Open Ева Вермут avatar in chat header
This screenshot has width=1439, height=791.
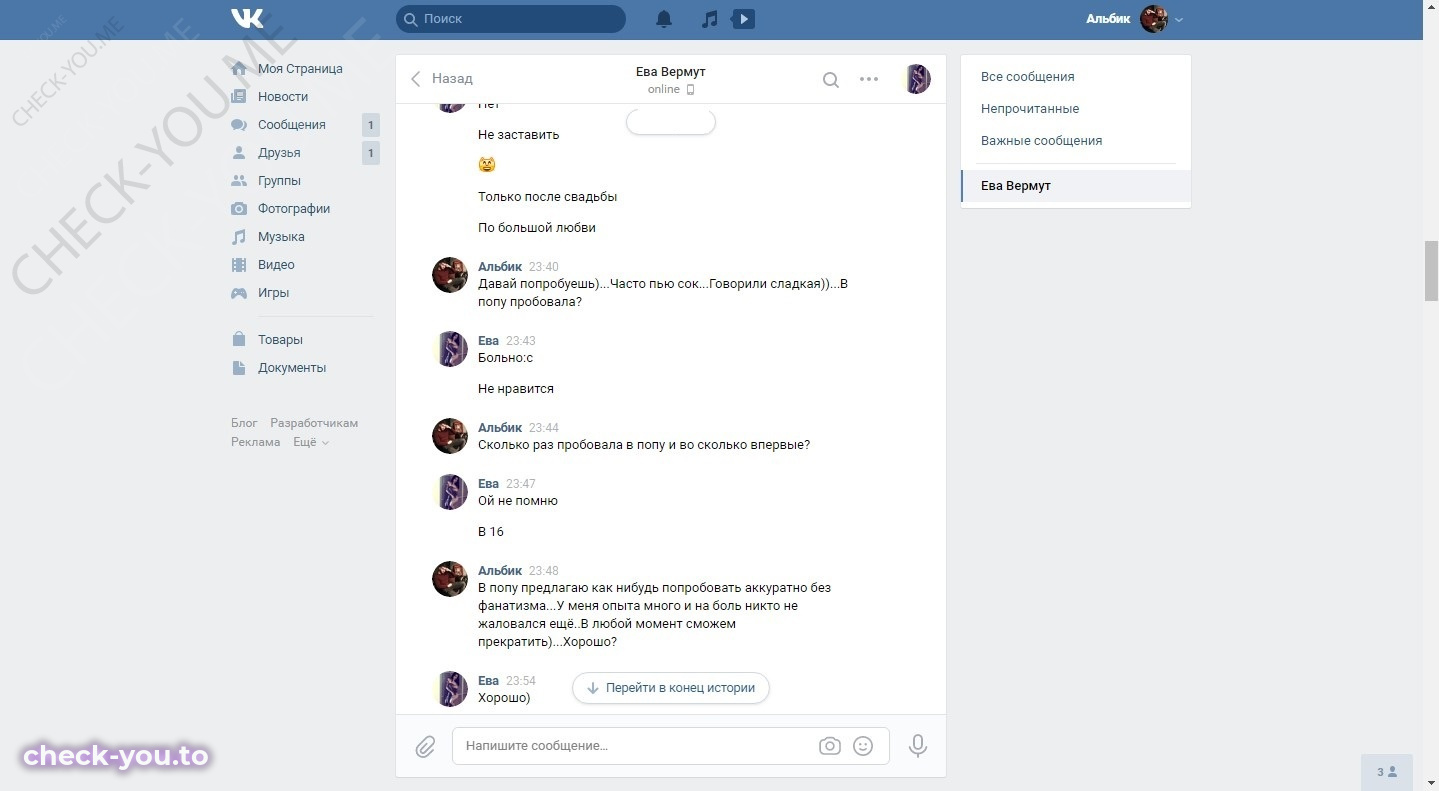918,79
